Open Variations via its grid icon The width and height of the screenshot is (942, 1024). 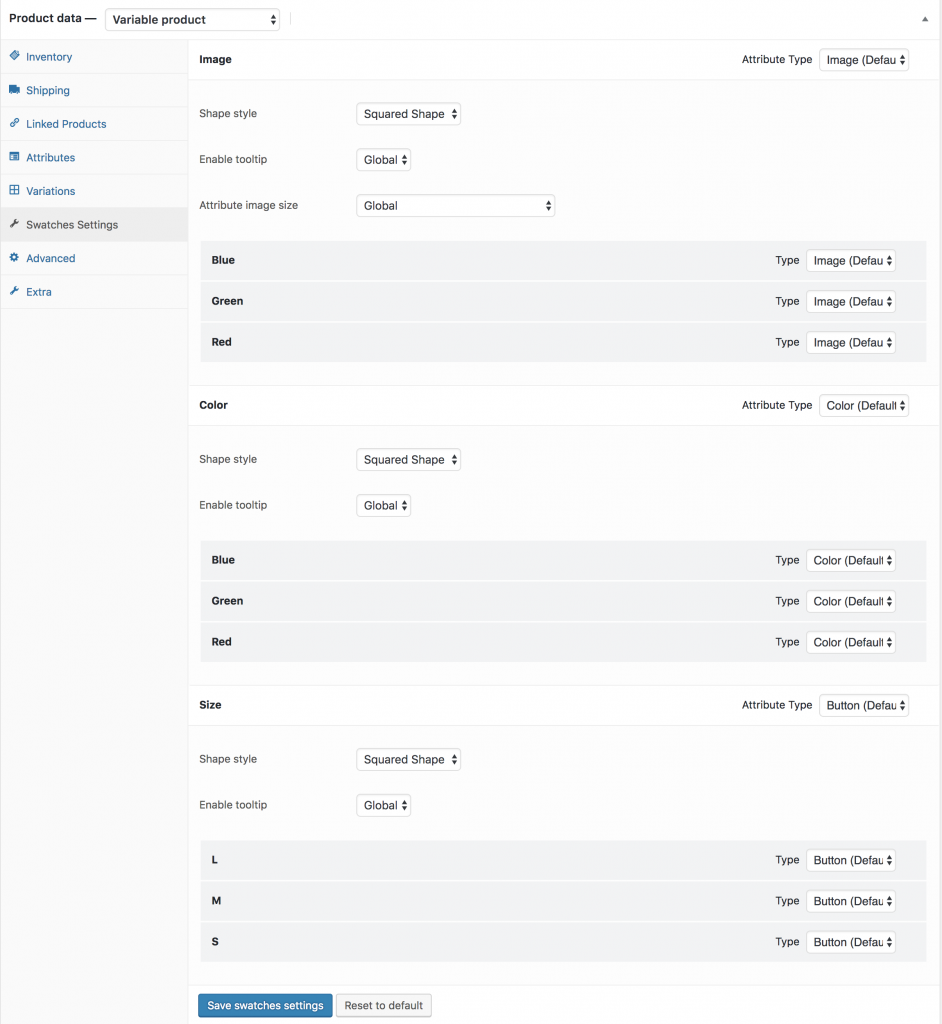pos(14,190)
